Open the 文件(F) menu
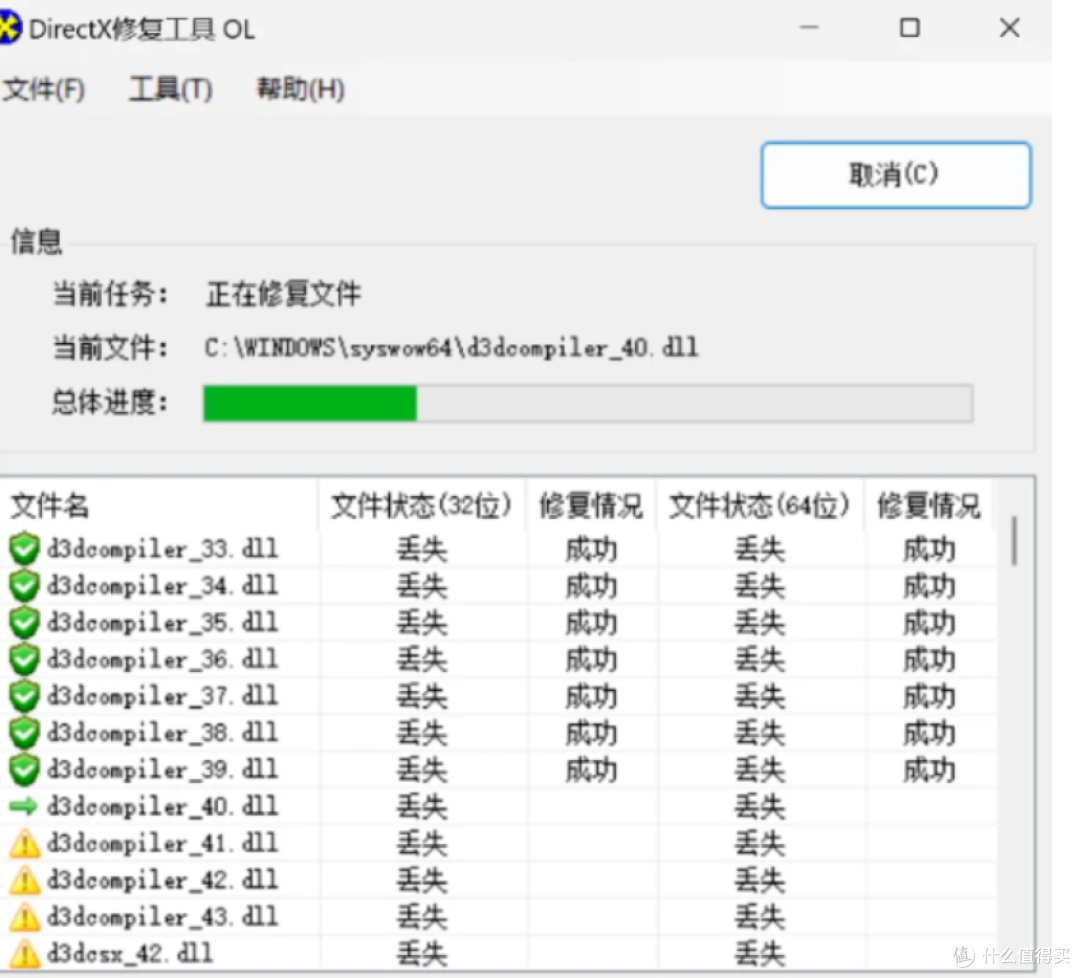Screen dimensions: 1080x978 (x=43, y=90)
